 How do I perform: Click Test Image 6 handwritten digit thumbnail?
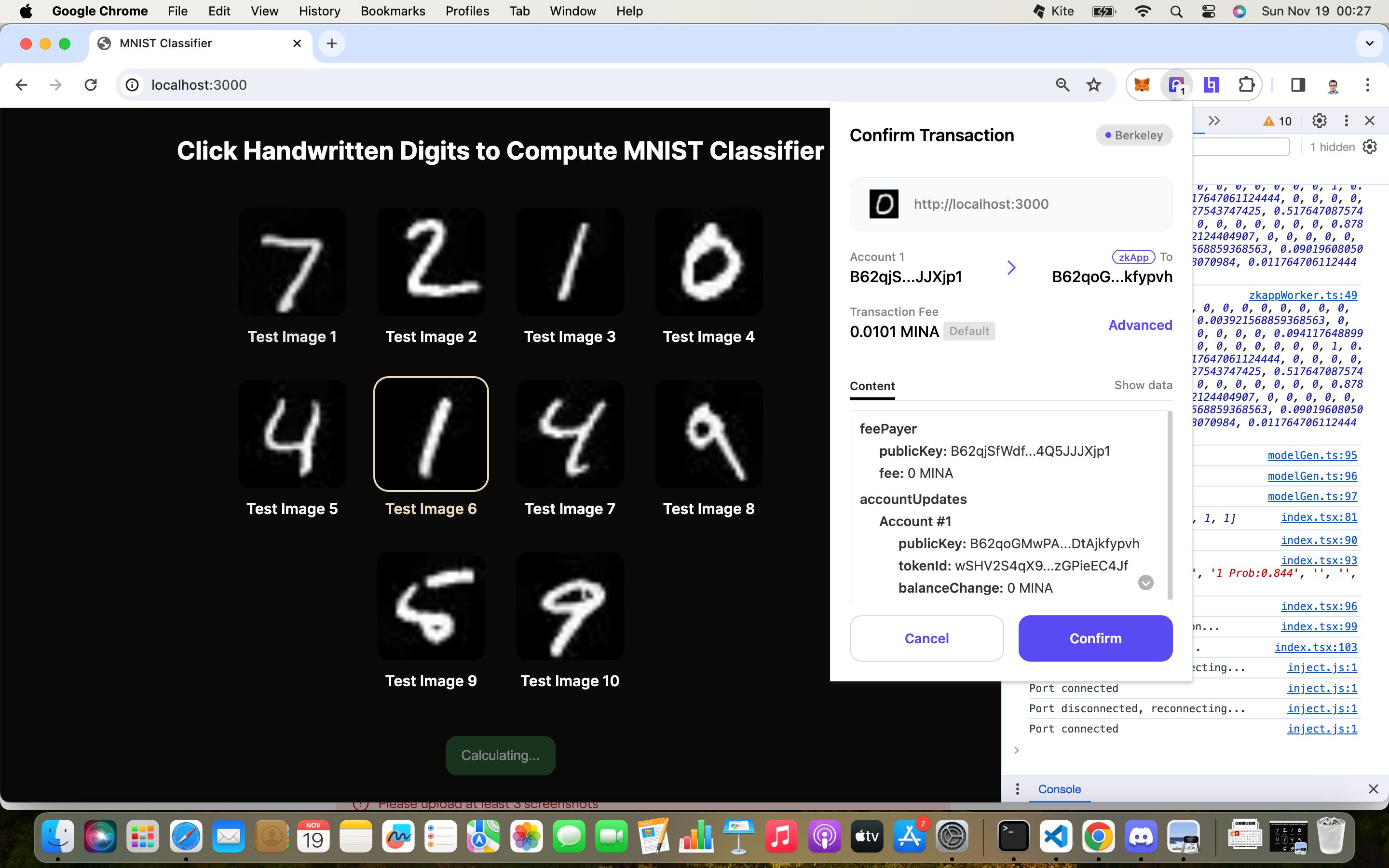click(431, 434)
